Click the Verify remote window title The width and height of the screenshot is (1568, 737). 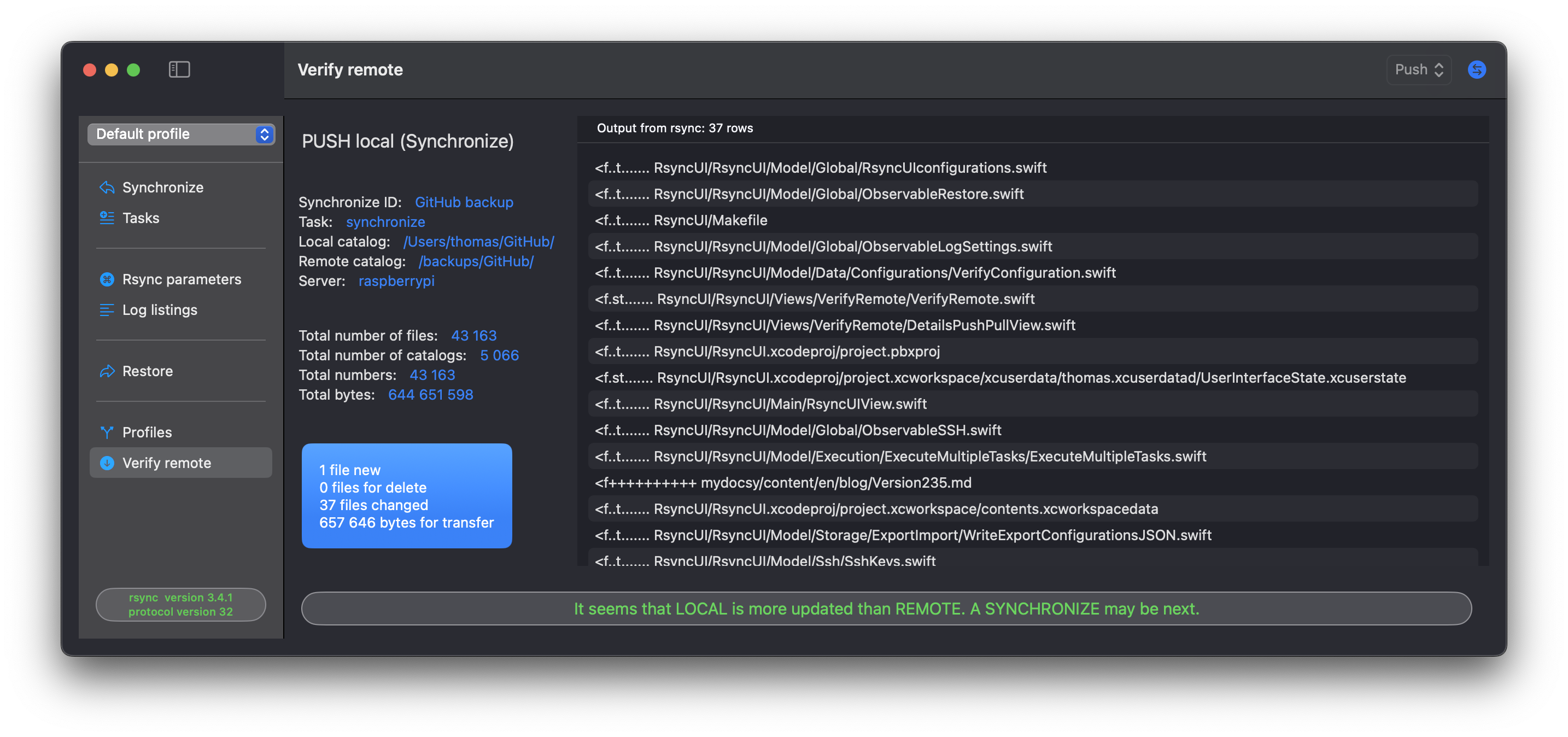tap(350, 70)
